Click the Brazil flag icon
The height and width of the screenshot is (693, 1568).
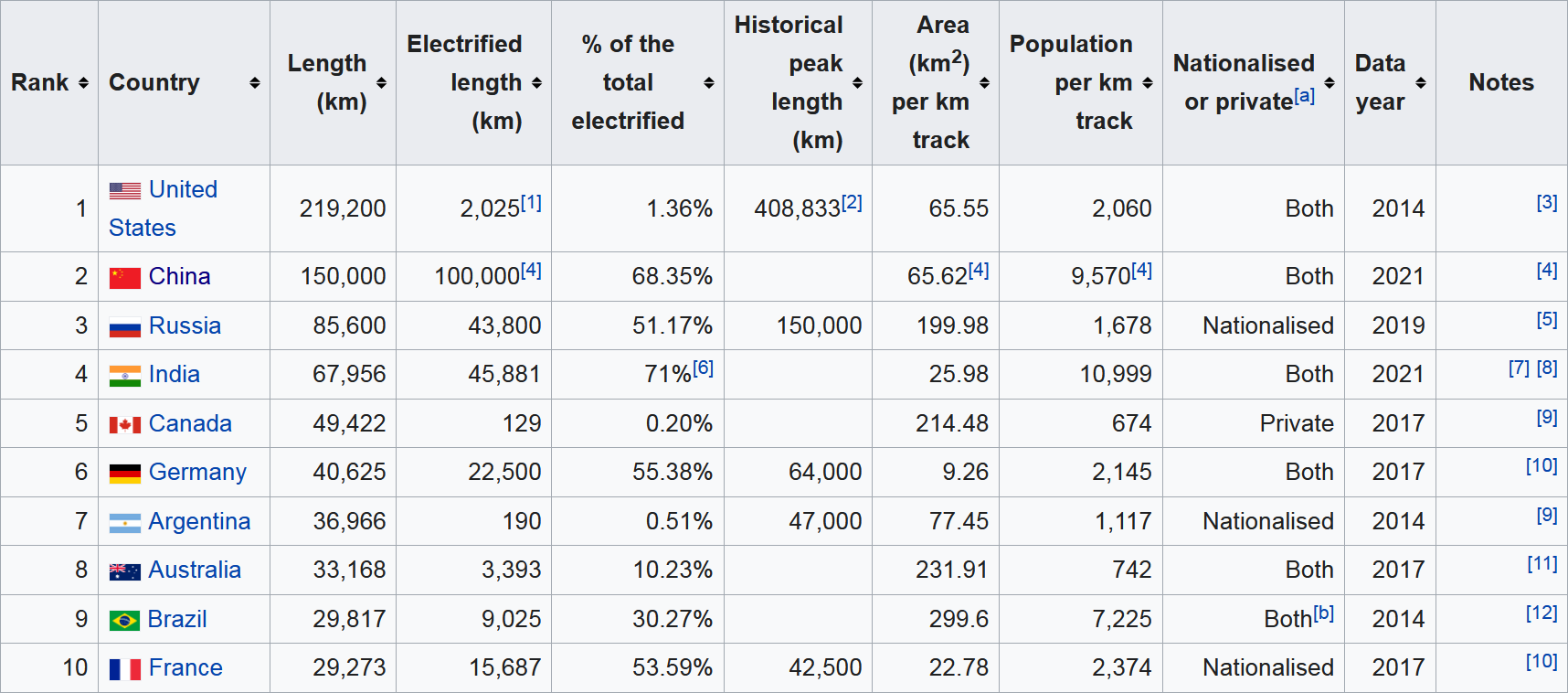click(x=125, y=621)
